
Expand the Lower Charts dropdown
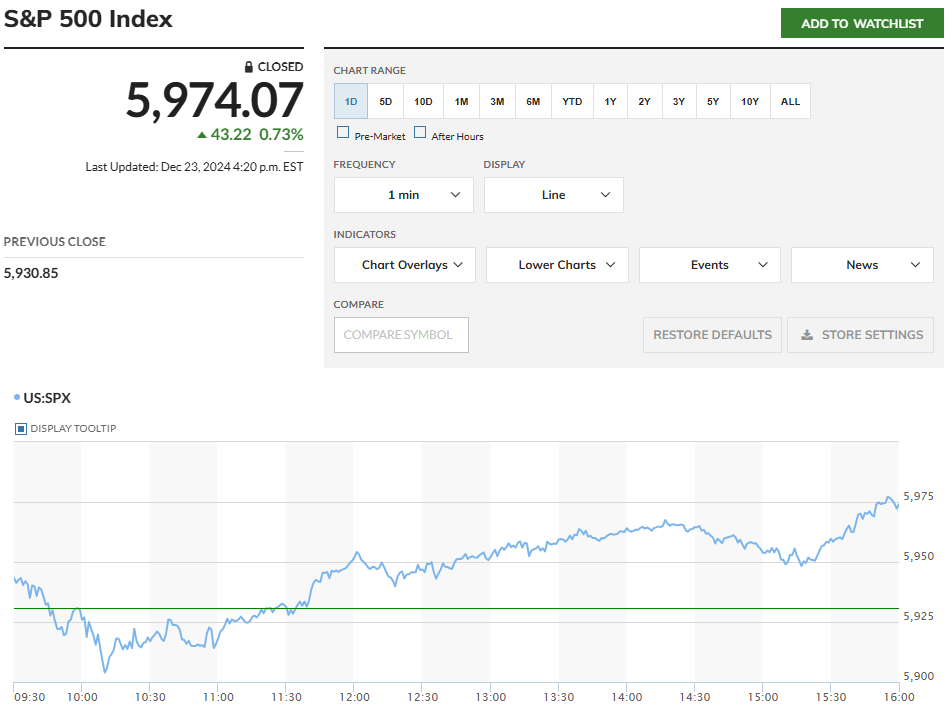pyautogui.click(x=557, y=265)
